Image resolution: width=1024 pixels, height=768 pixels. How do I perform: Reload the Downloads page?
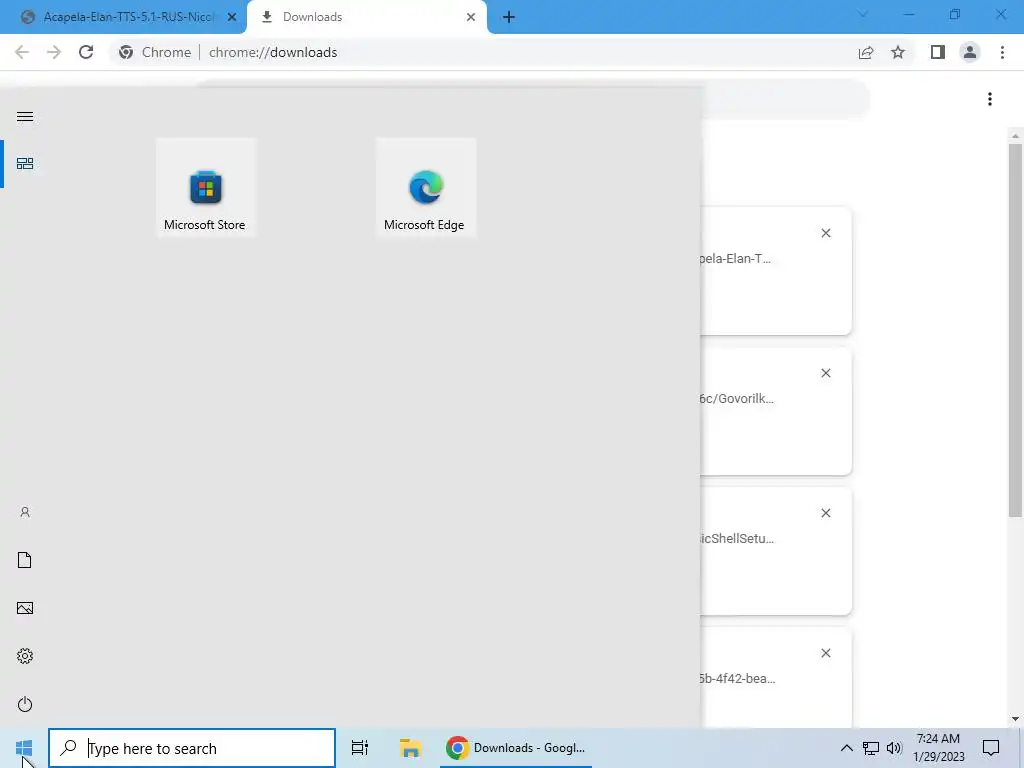tap(86, 52)
